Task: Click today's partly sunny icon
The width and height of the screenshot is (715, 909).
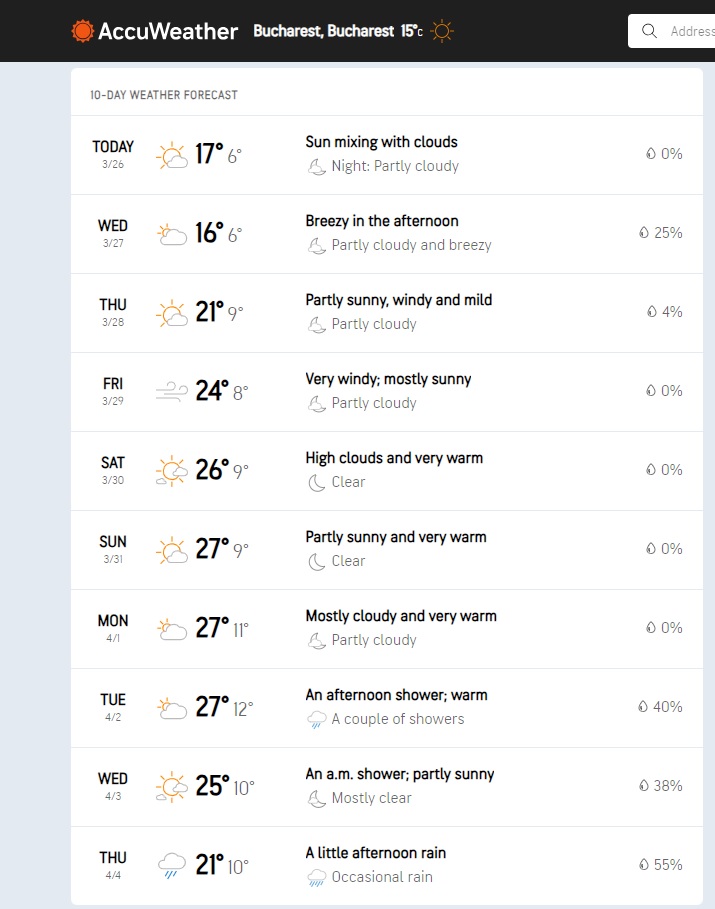Action: tap(172, 155)
